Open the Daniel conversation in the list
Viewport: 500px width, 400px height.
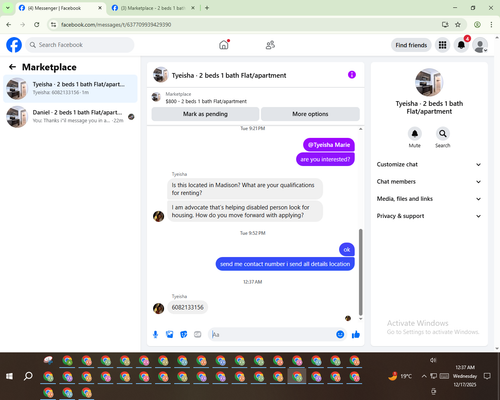70,117
